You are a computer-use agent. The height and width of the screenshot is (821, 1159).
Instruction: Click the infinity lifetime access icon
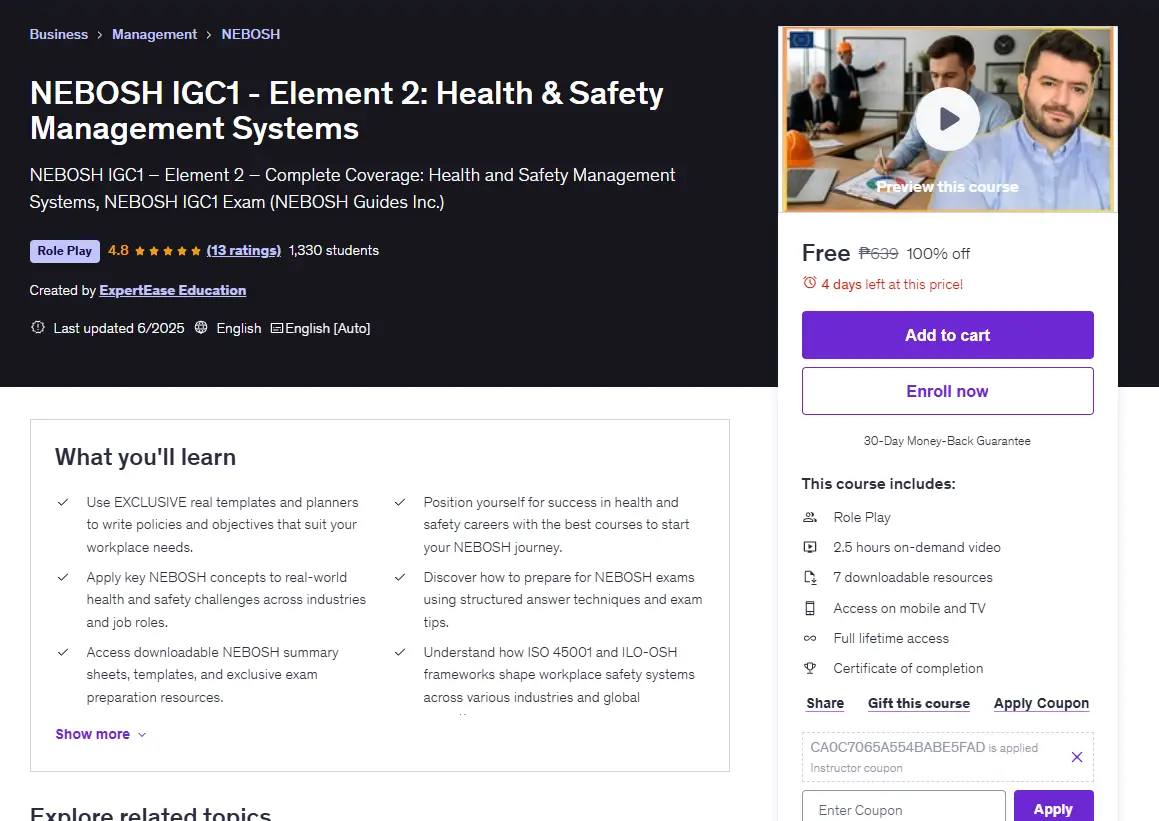pyautogui.click(x=810, y=638)
